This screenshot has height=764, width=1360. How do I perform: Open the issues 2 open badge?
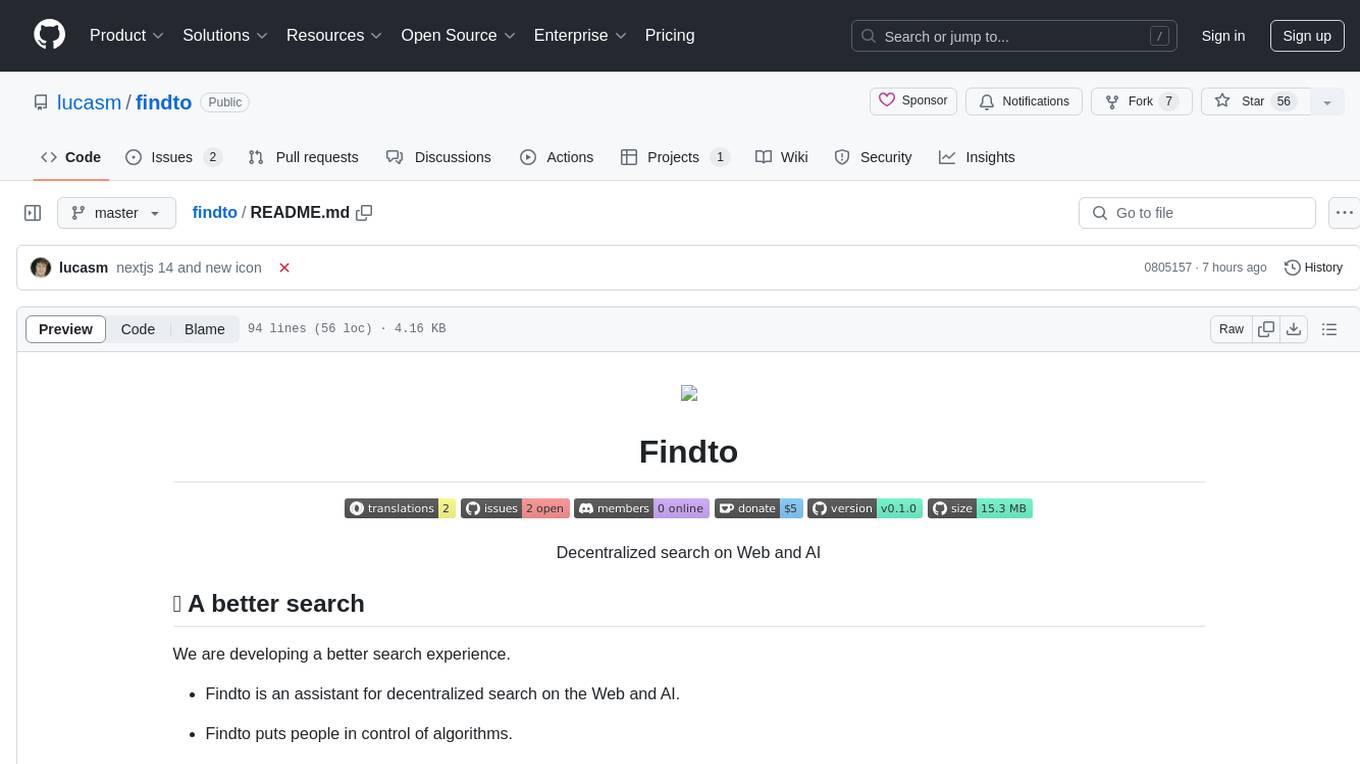[x=515, y=508]
